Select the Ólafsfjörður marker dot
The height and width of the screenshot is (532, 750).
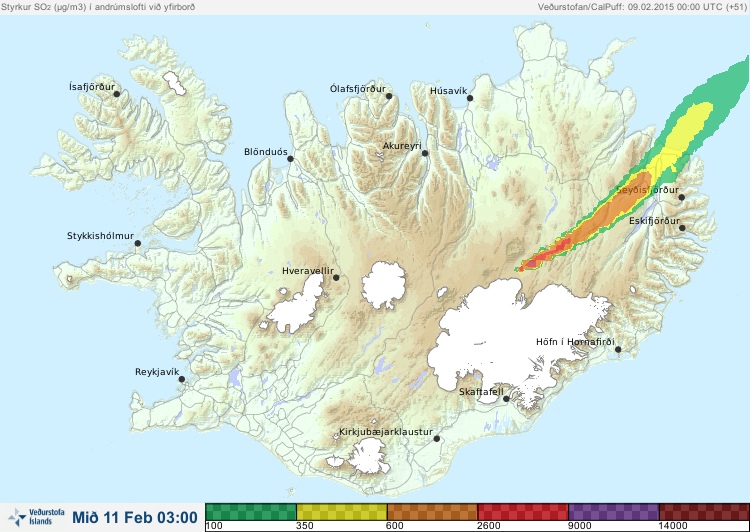pyautogui.click(x=389, y=96)
